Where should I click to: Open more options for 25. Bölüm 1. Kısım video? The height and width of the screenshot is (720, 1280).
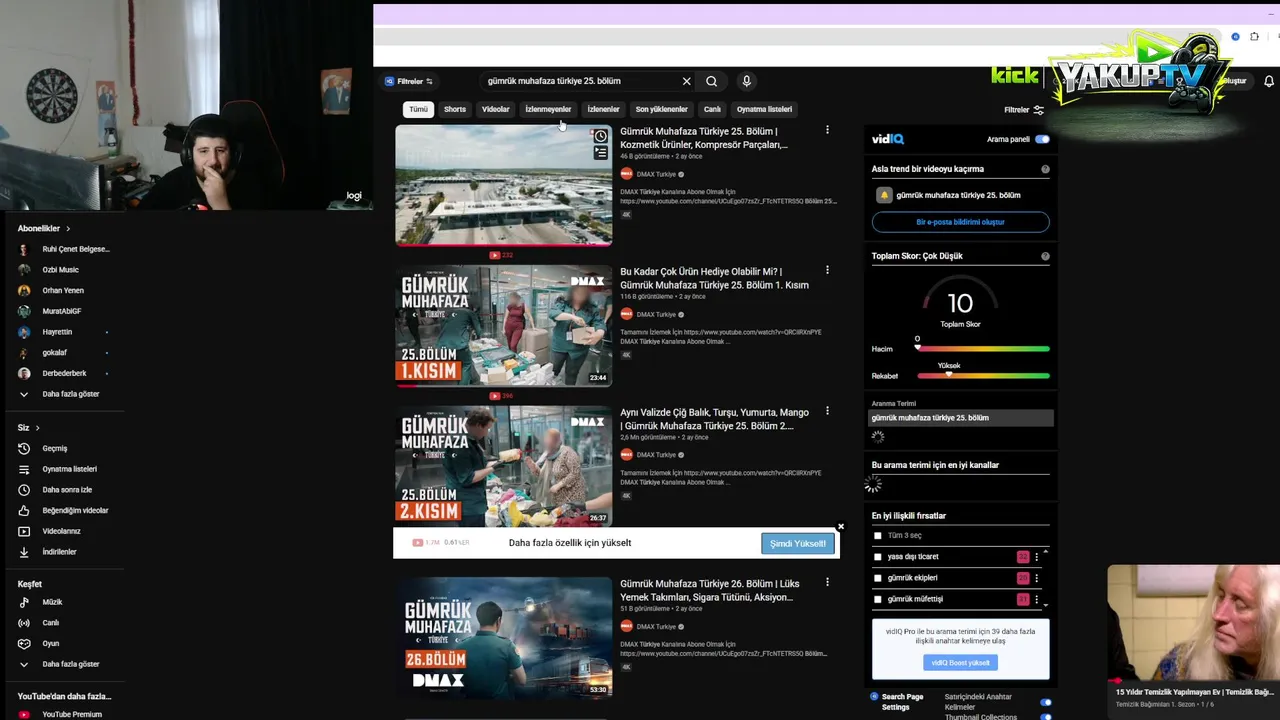[827, 271]
